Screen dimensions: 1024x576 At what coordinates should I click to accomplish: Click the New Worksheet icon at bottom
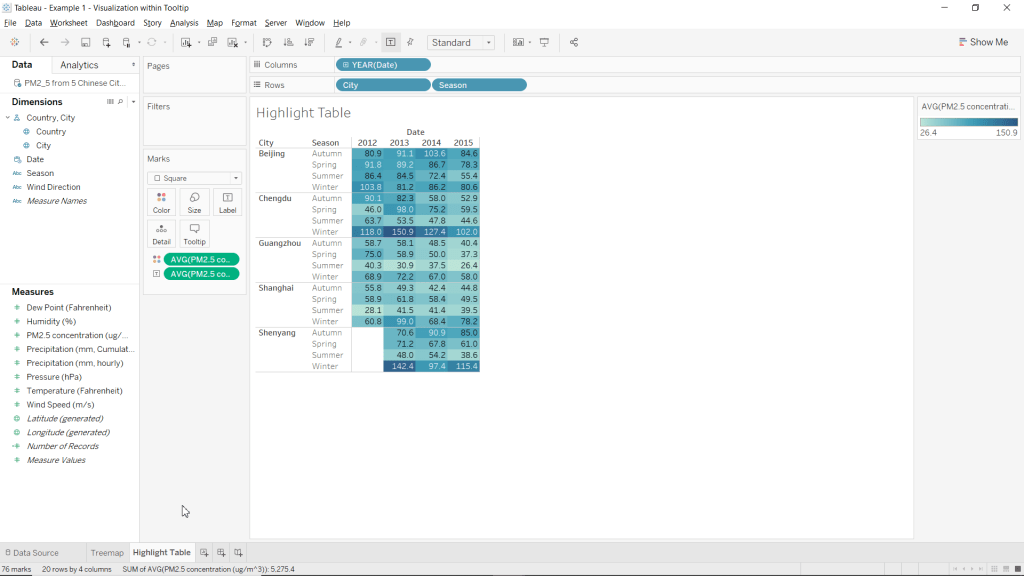click(204, 553)
